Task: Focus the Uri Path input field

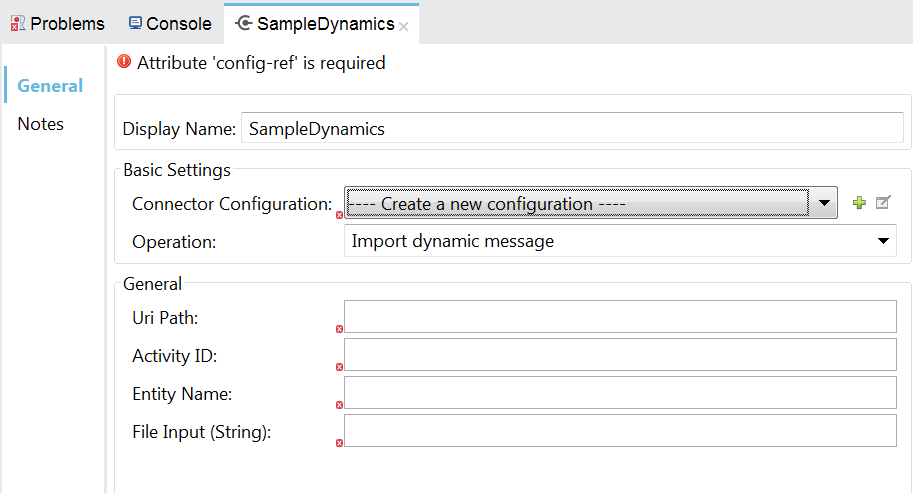Action: coord(620,317)
